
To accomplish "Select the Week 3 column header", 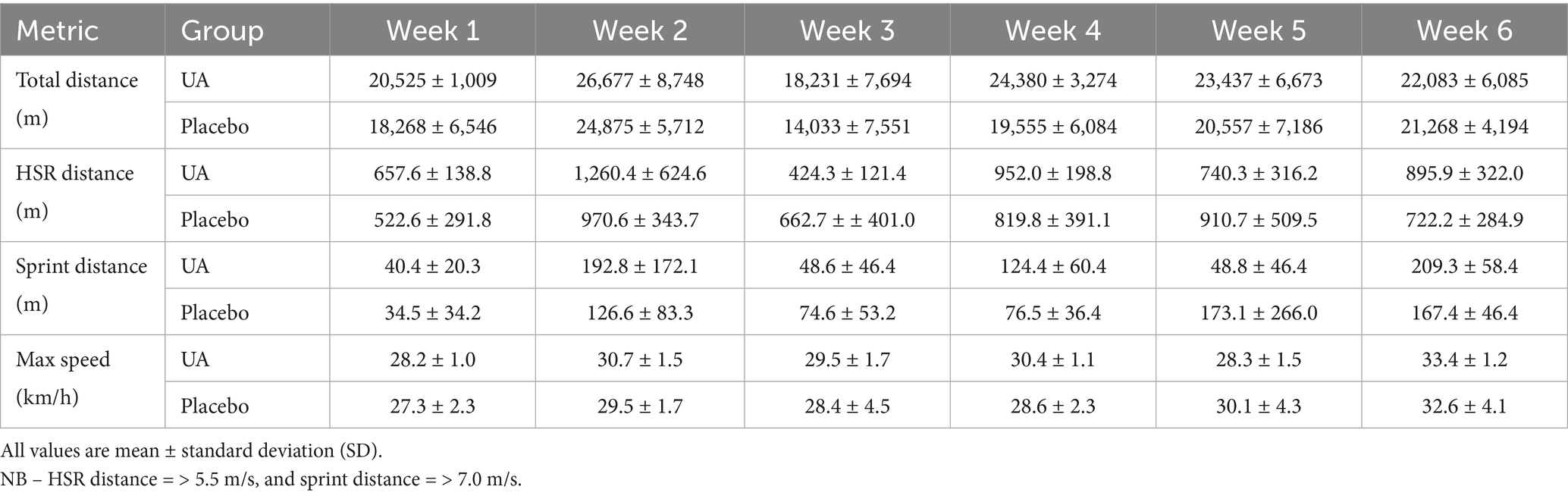I will pyautogui.click(x=847, y=30).
